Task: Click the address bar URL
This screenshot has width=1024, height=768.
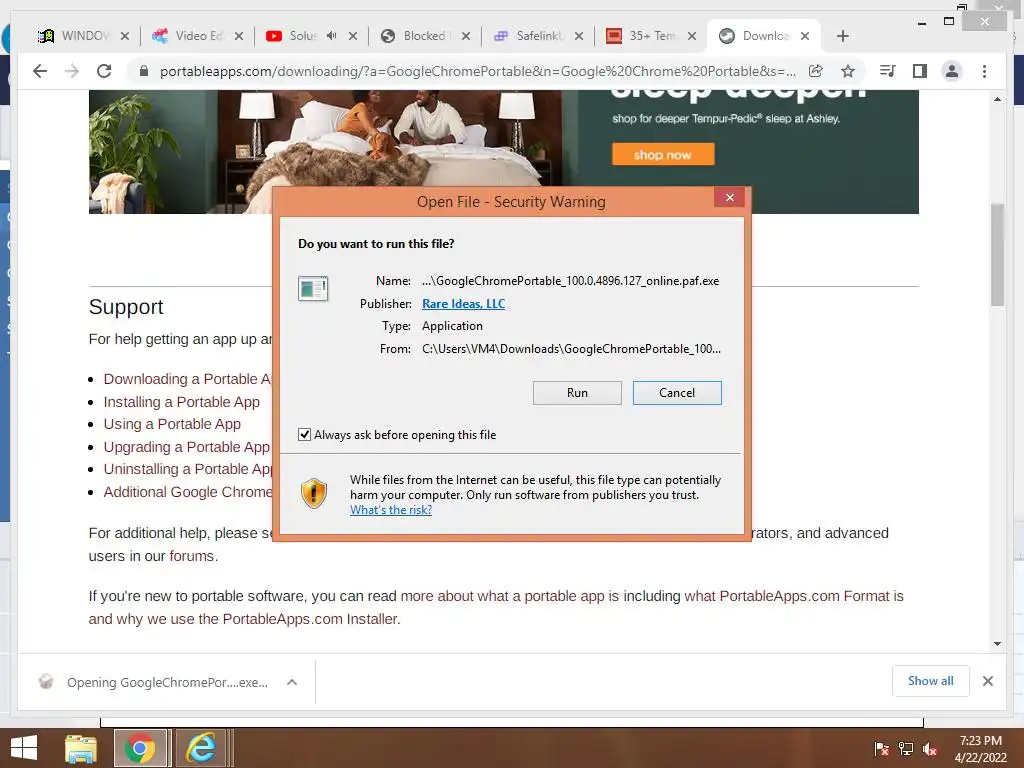Action: [477, 71]
